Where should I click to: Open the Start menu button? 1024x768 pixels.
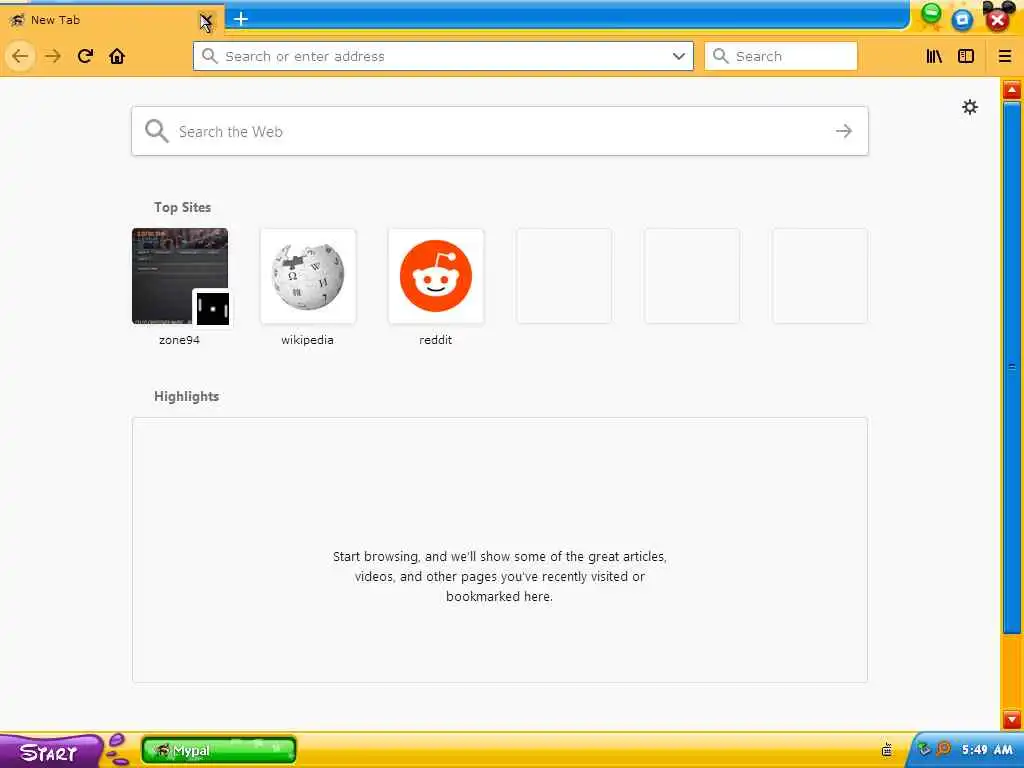(x=49, y=752)
